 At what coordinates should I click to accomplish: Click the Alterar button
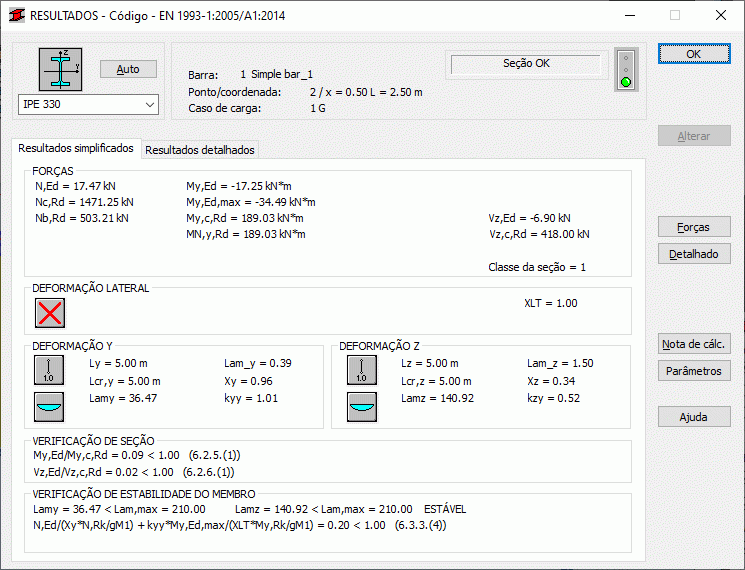click(x=694, y=136)
